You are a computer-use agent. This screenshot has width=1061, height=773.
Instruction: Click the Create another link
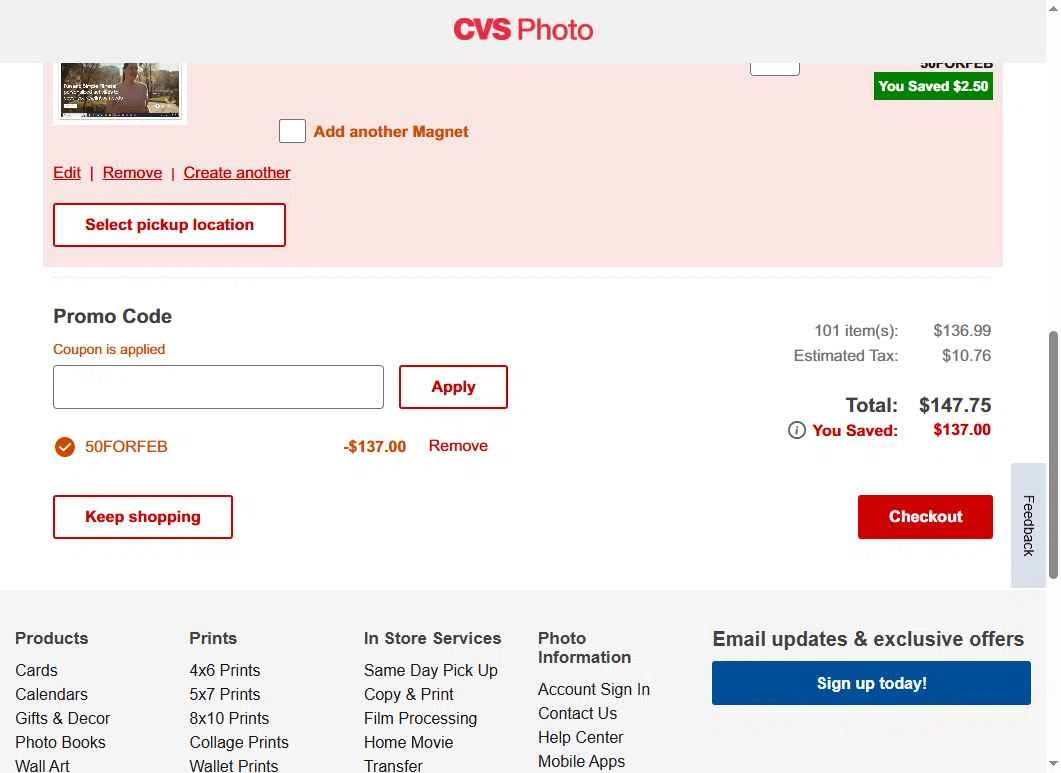[x=237, y=173]
